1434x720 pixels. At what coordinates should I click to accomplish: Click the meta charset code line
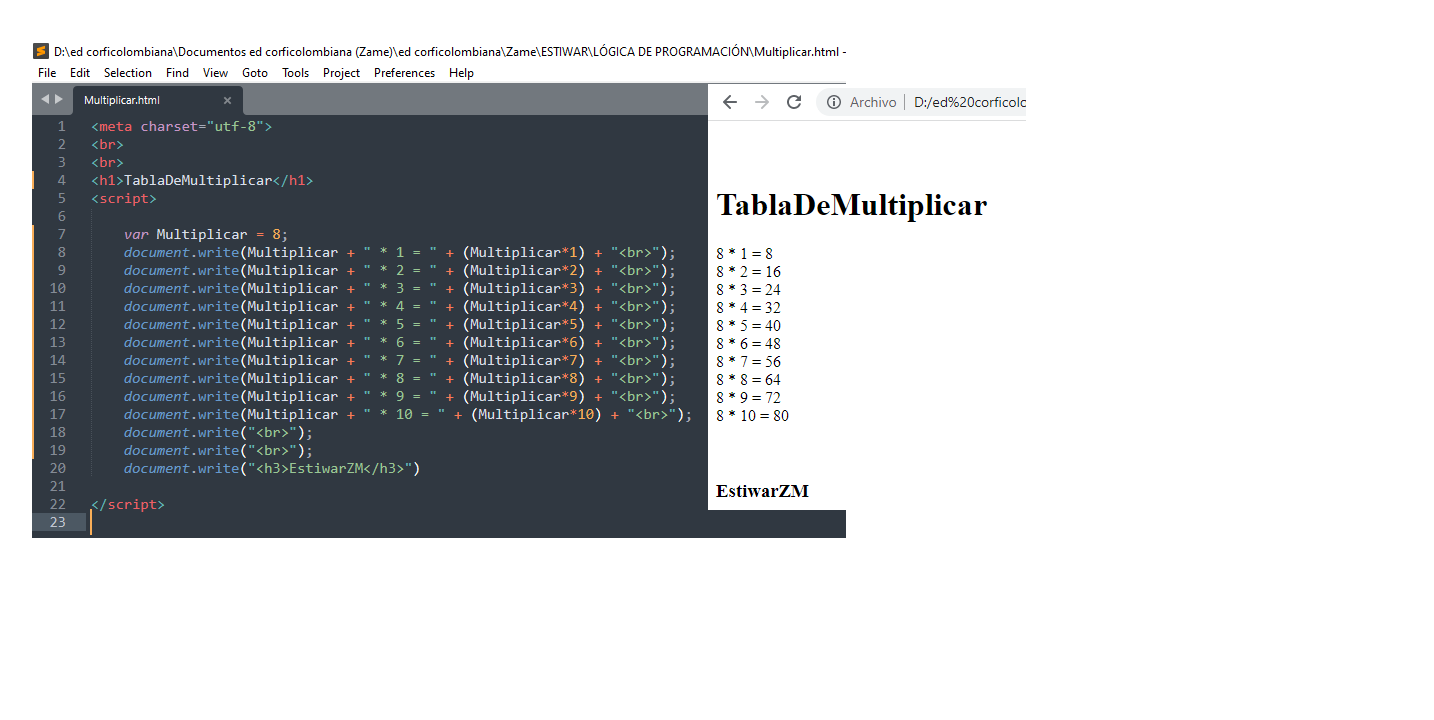(x=181, y=126)
